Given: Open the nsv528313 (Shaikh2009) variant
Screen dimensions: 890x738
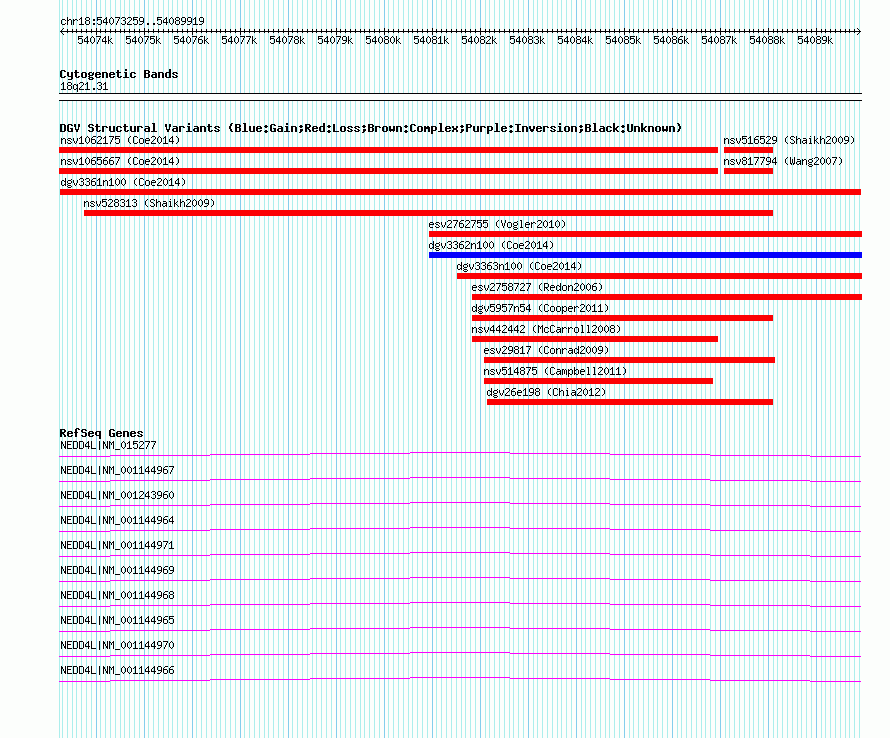Looking at the screenshot, I should pos(149,203).
